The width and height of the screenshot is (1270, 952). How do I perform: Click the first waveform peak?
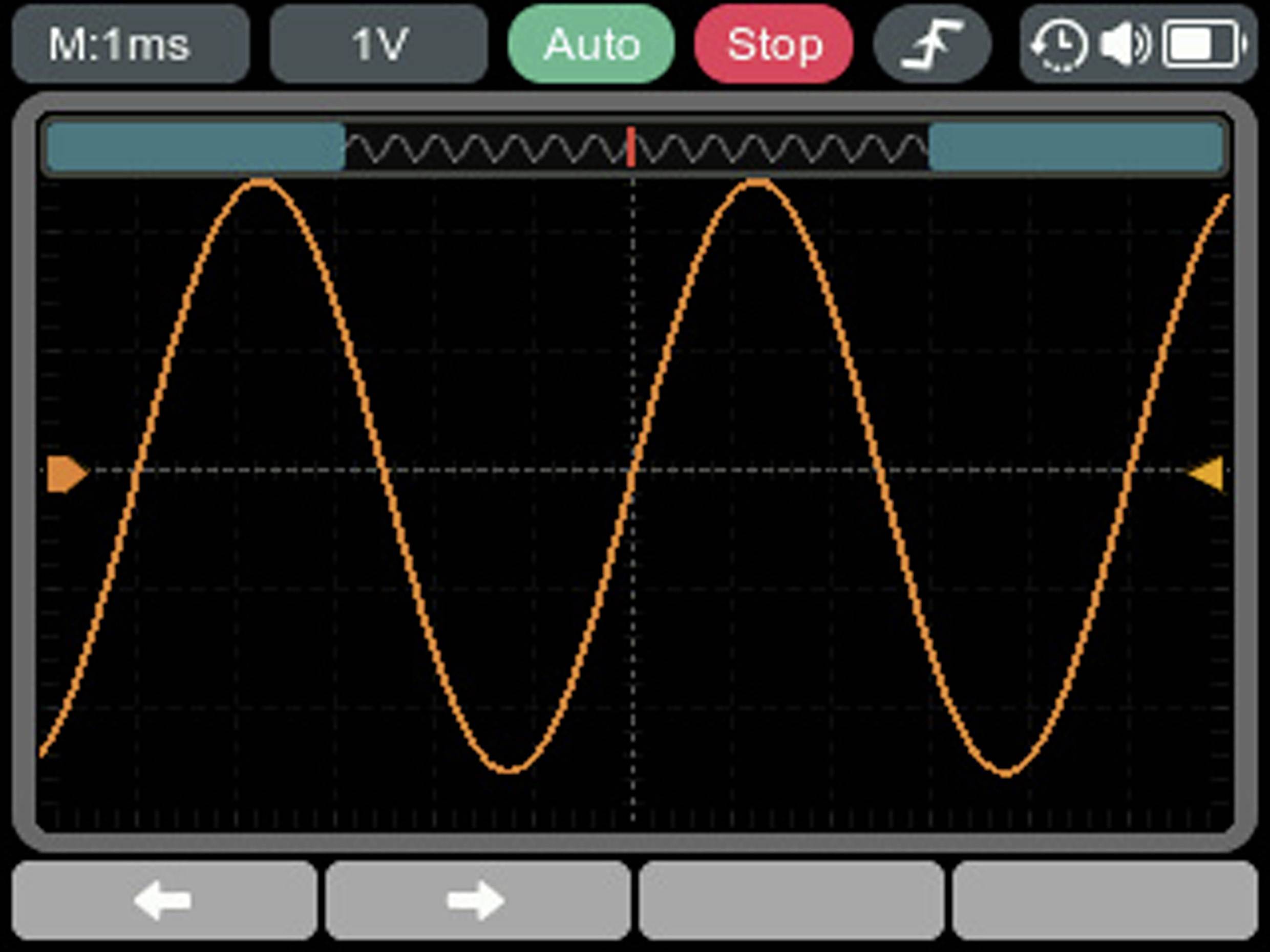(x=261, y=183)
